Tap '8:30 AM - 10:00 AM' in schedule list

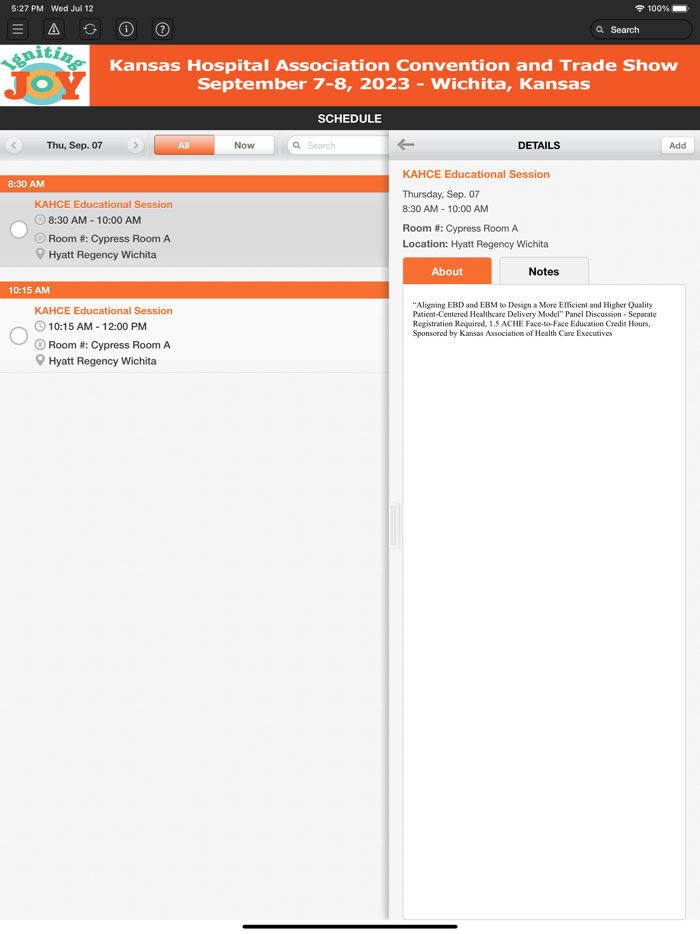click(x=95, y=220)
